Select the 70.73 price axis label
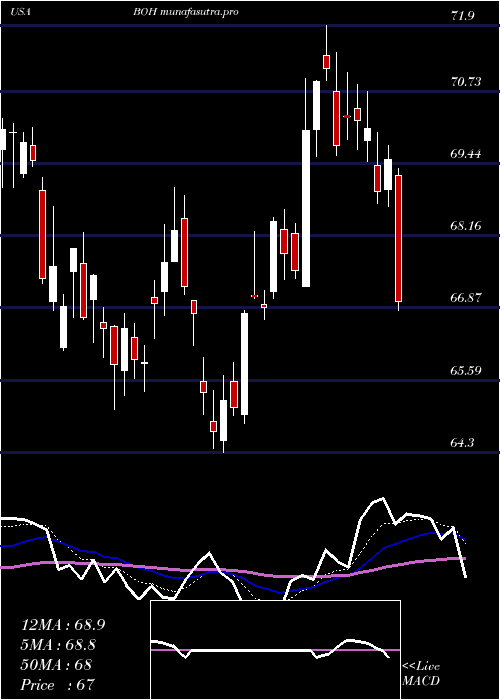Image resolution: width=500 pixels, height=700 pixels. coord(466,82)
